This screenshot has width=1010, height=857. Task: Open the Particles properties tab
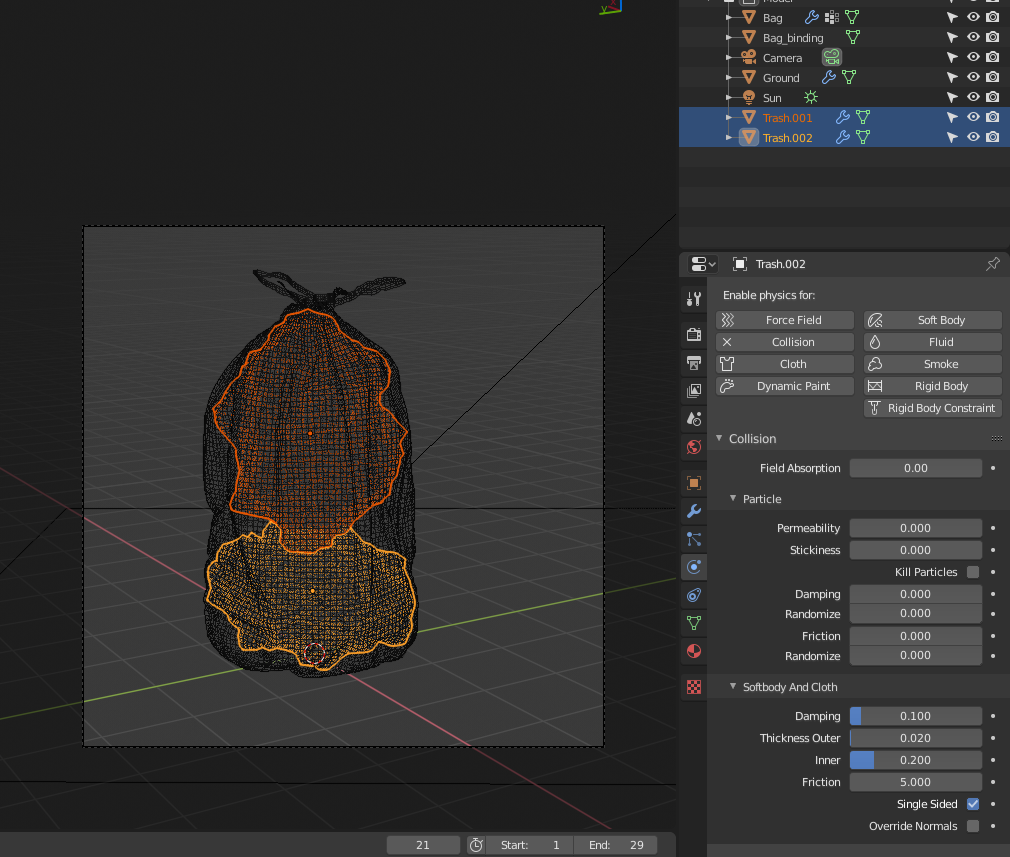click(x=694, y=539)
